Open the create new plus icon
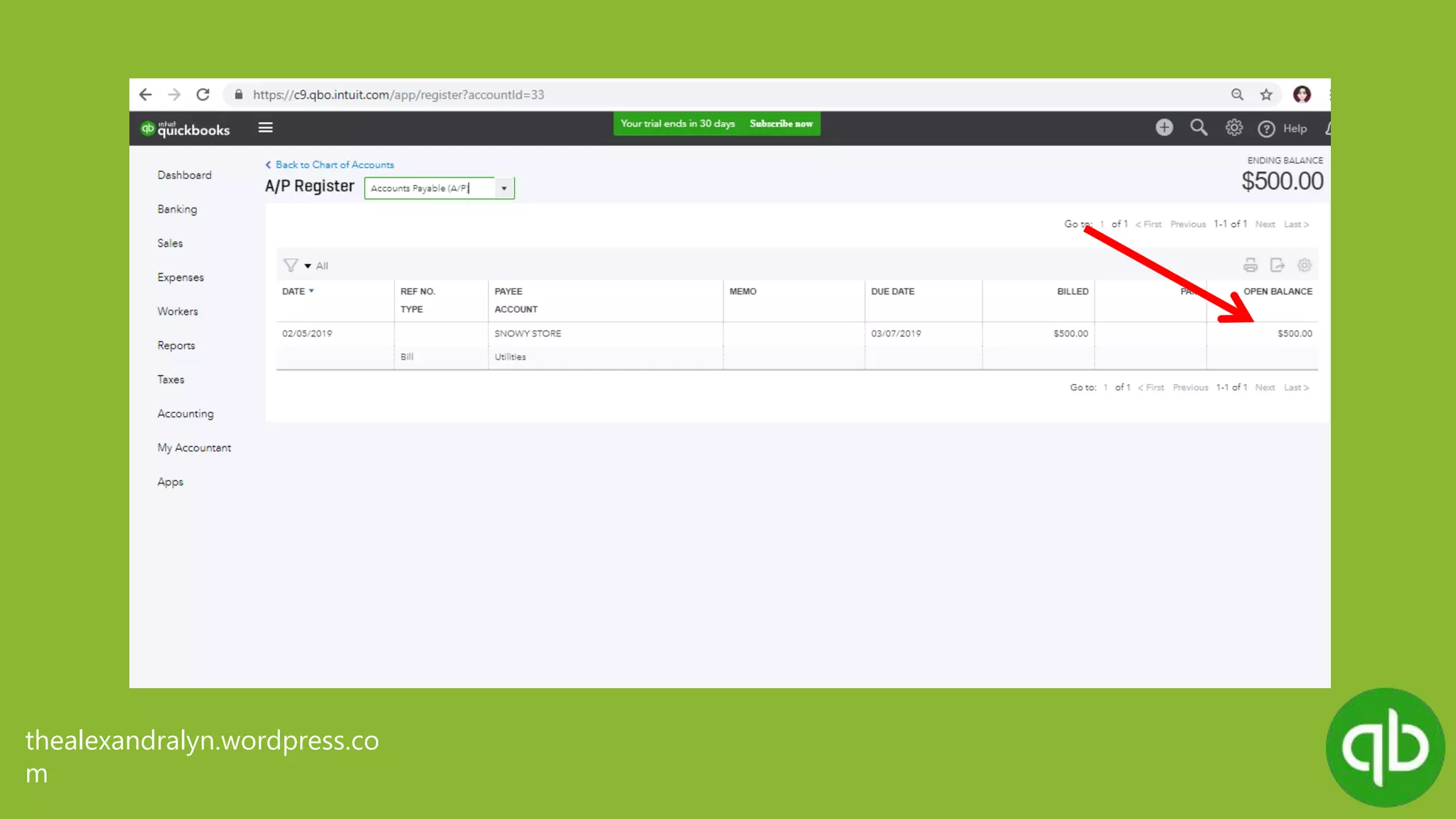Image resolution: width=1456 pixels, height=819 pixels. 1164,128
